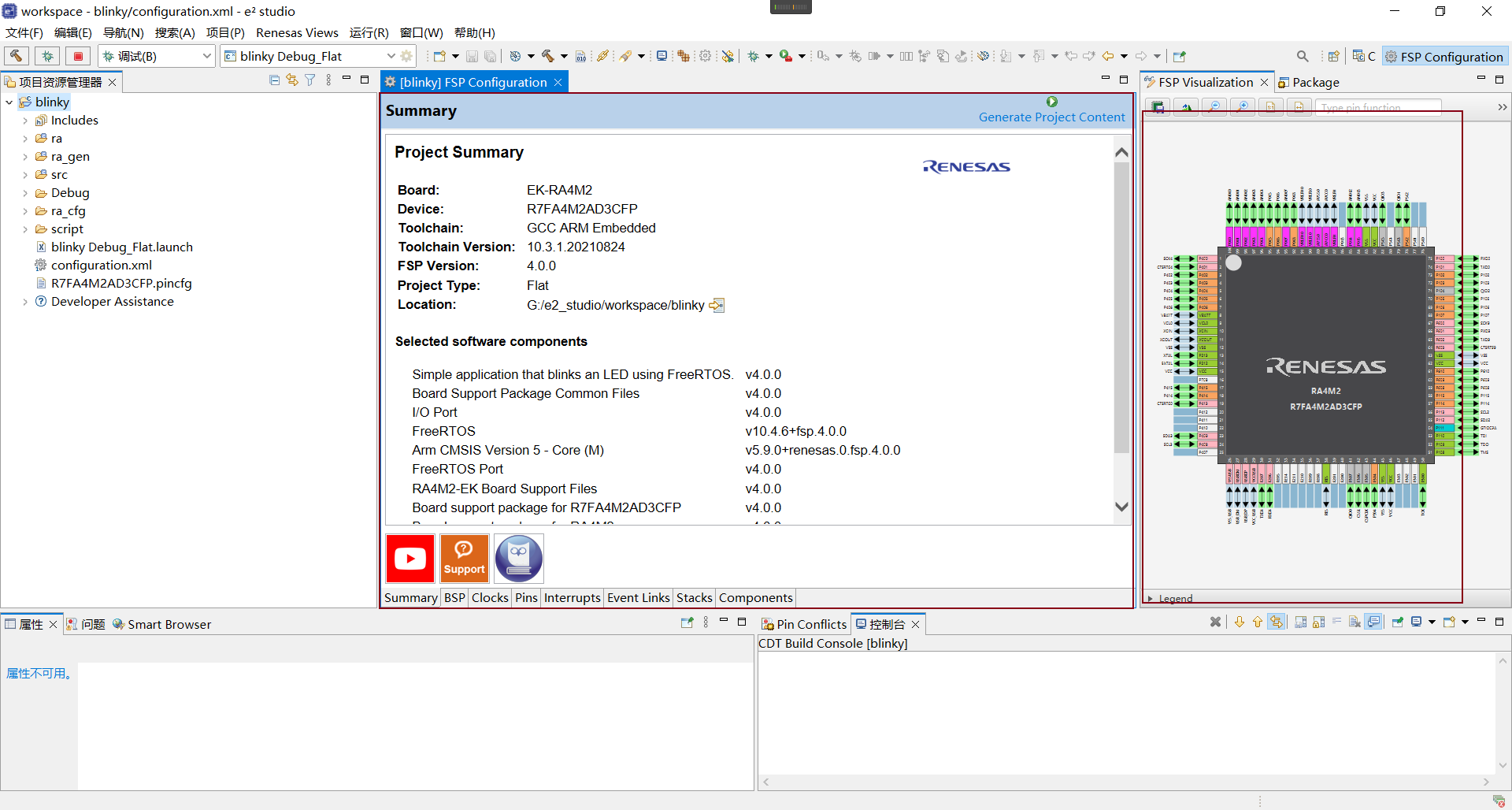Click the Save All toolbar icon

click(x=490, y=56)
